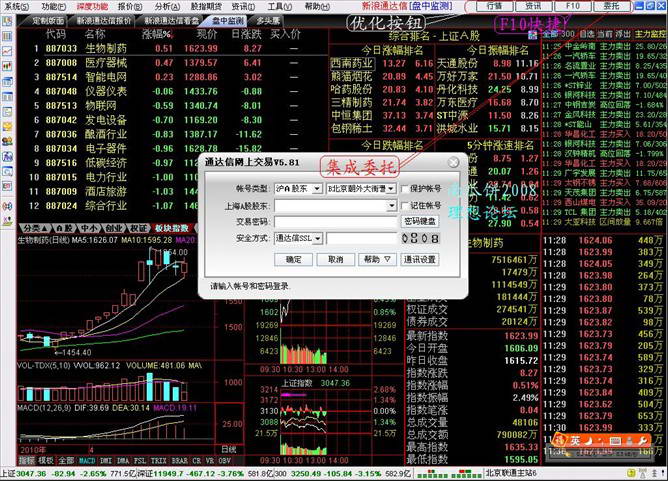Click the red-green candlestick icon in left sidebar
This screenshot has height=481, width=668.
pyautogui.click(x=7, y=66)
